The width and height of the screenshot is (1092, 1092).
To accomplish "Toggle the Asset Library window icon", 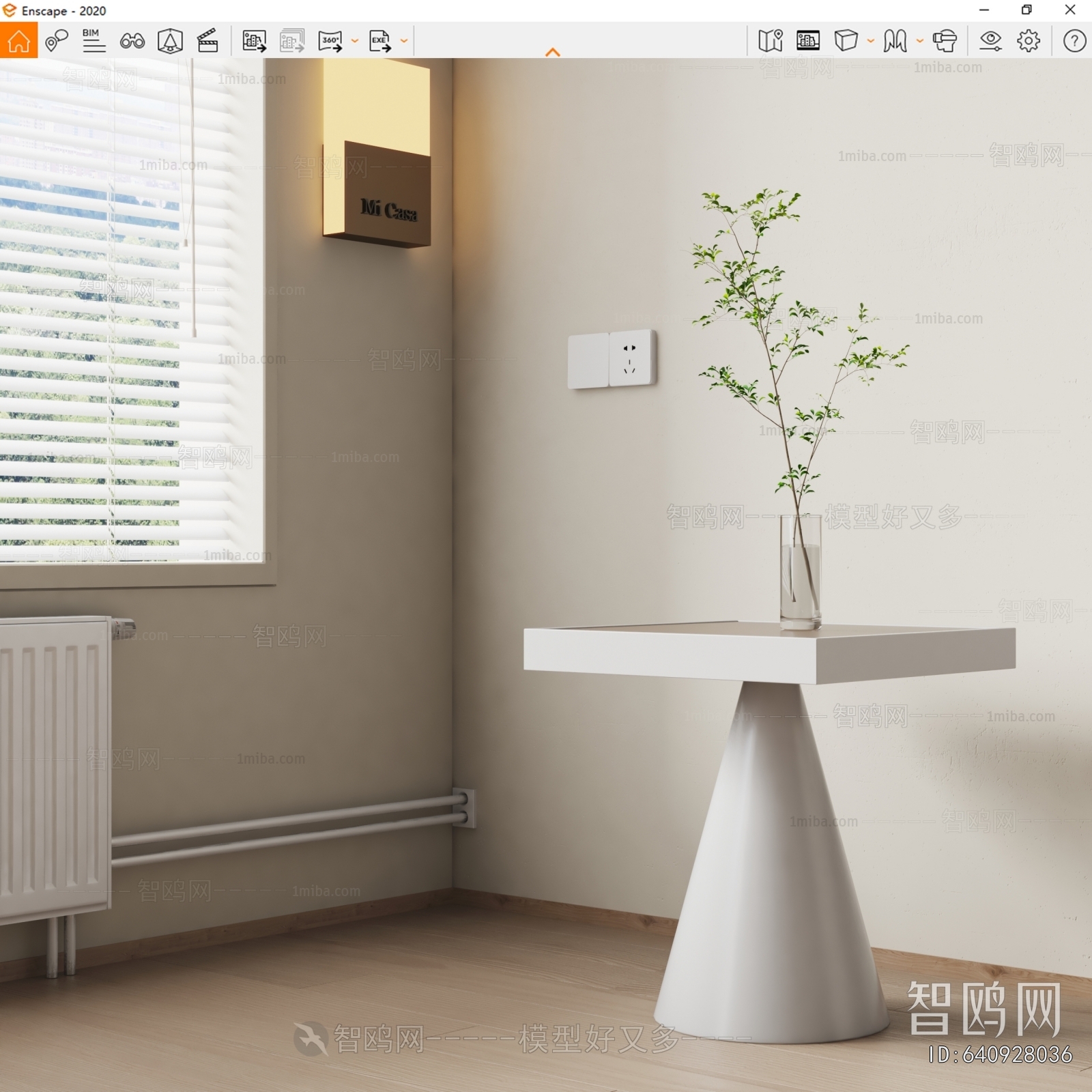I will (x=808, y=41).
